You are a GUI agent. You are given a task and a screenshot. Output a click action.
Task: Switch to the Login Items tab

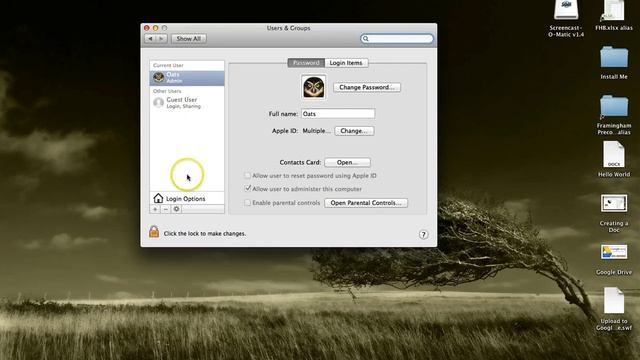coord(346,63)
